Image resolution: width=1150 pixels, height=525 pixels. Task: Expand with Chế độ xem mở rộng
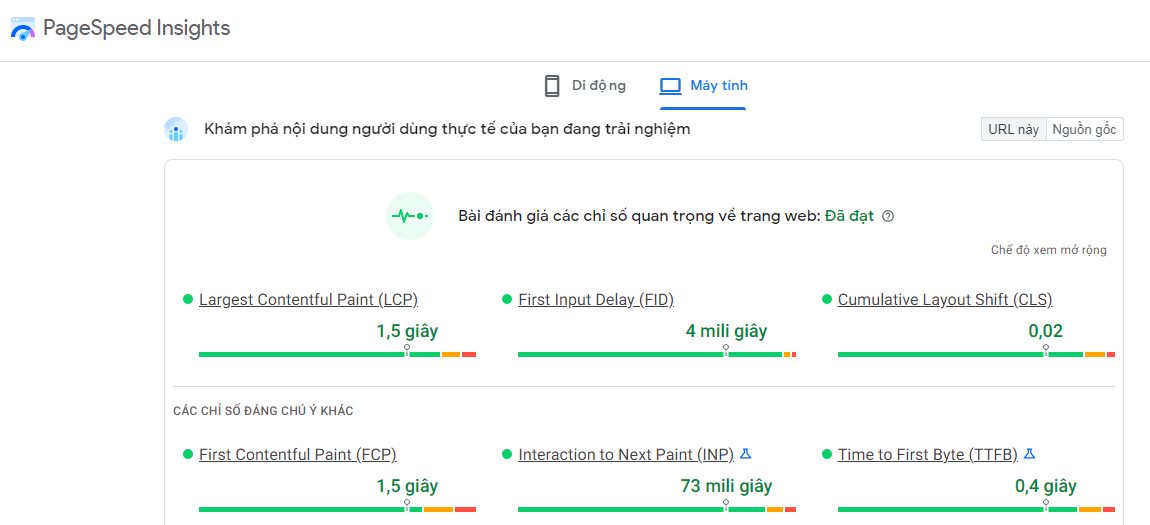click(1049, 250)
